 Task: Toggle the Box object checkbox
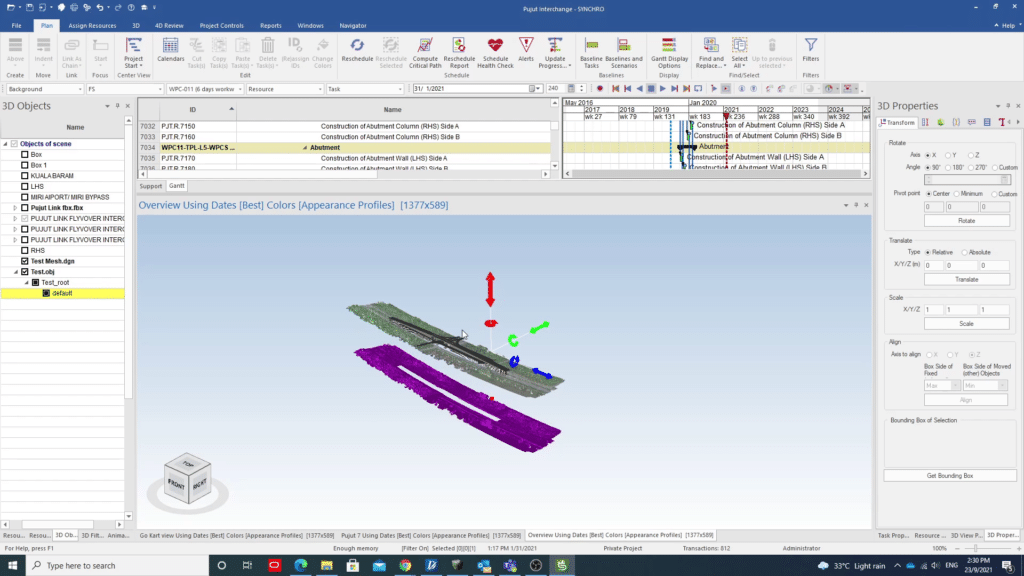25,155
